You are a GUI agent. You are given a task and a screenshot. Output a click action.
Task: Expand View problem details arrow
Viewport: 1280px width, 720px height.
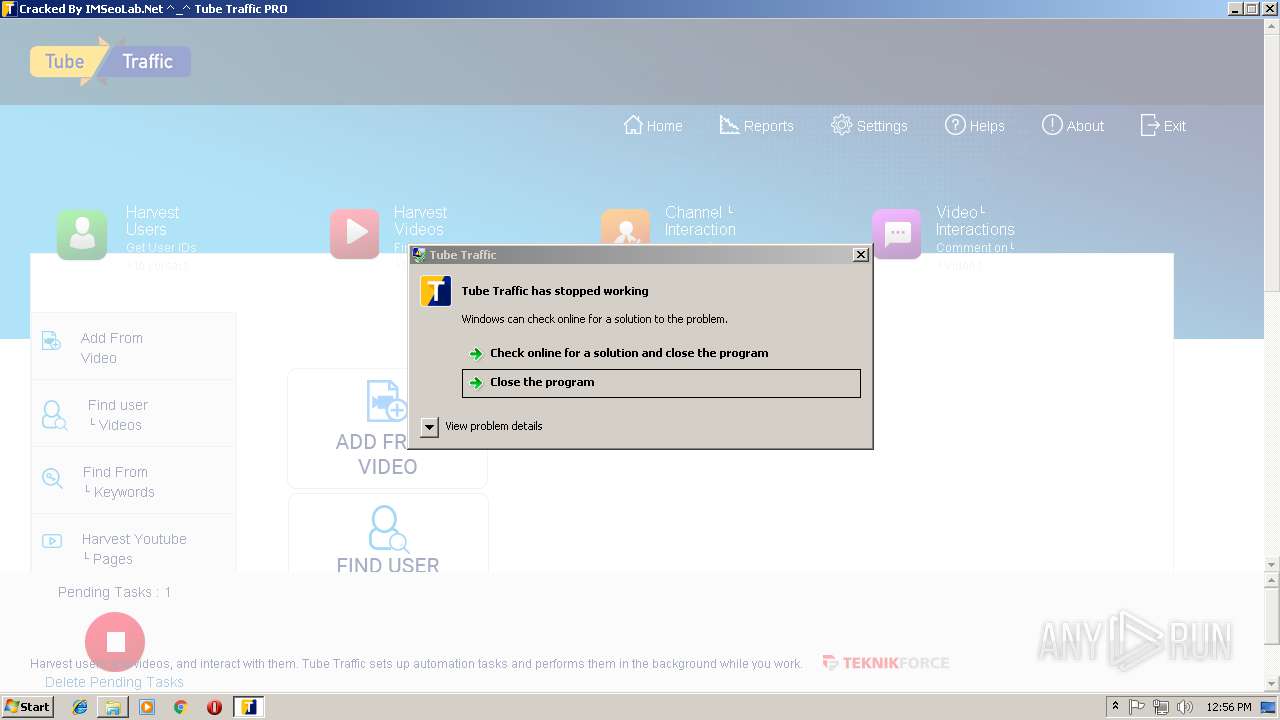point(429,427)
